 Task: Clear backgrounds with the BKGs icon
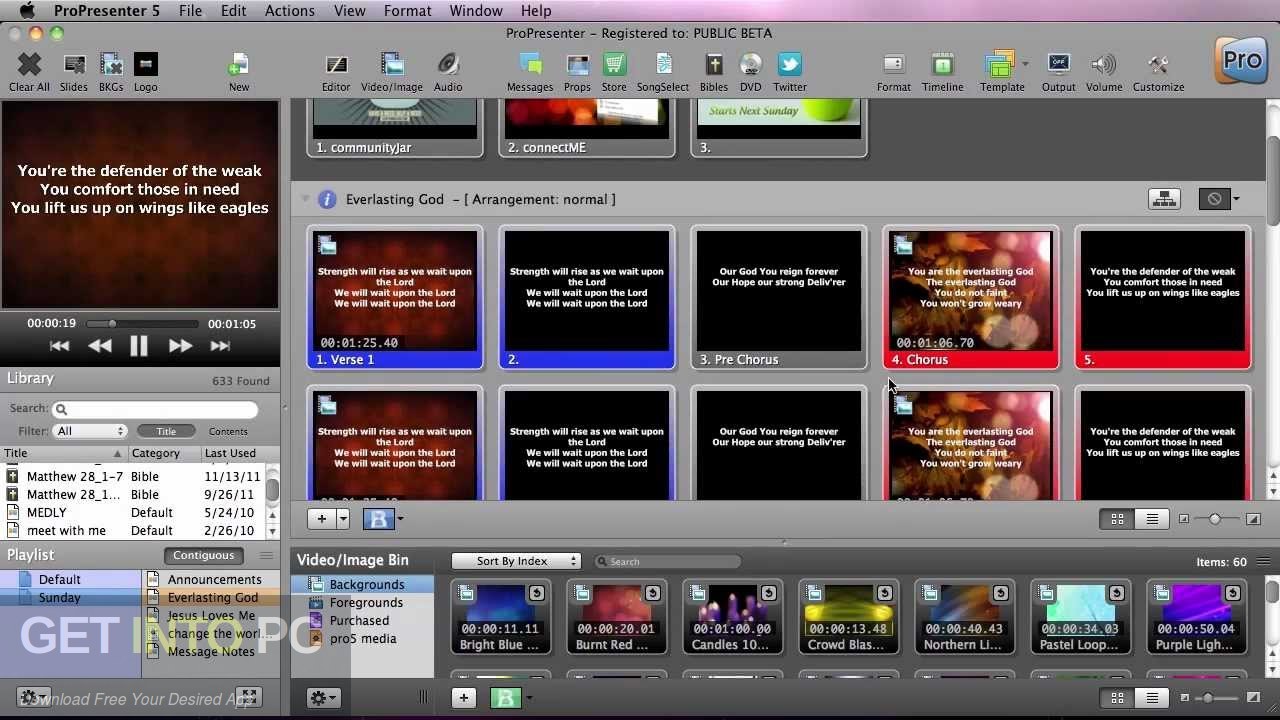(x=111, y=65)
